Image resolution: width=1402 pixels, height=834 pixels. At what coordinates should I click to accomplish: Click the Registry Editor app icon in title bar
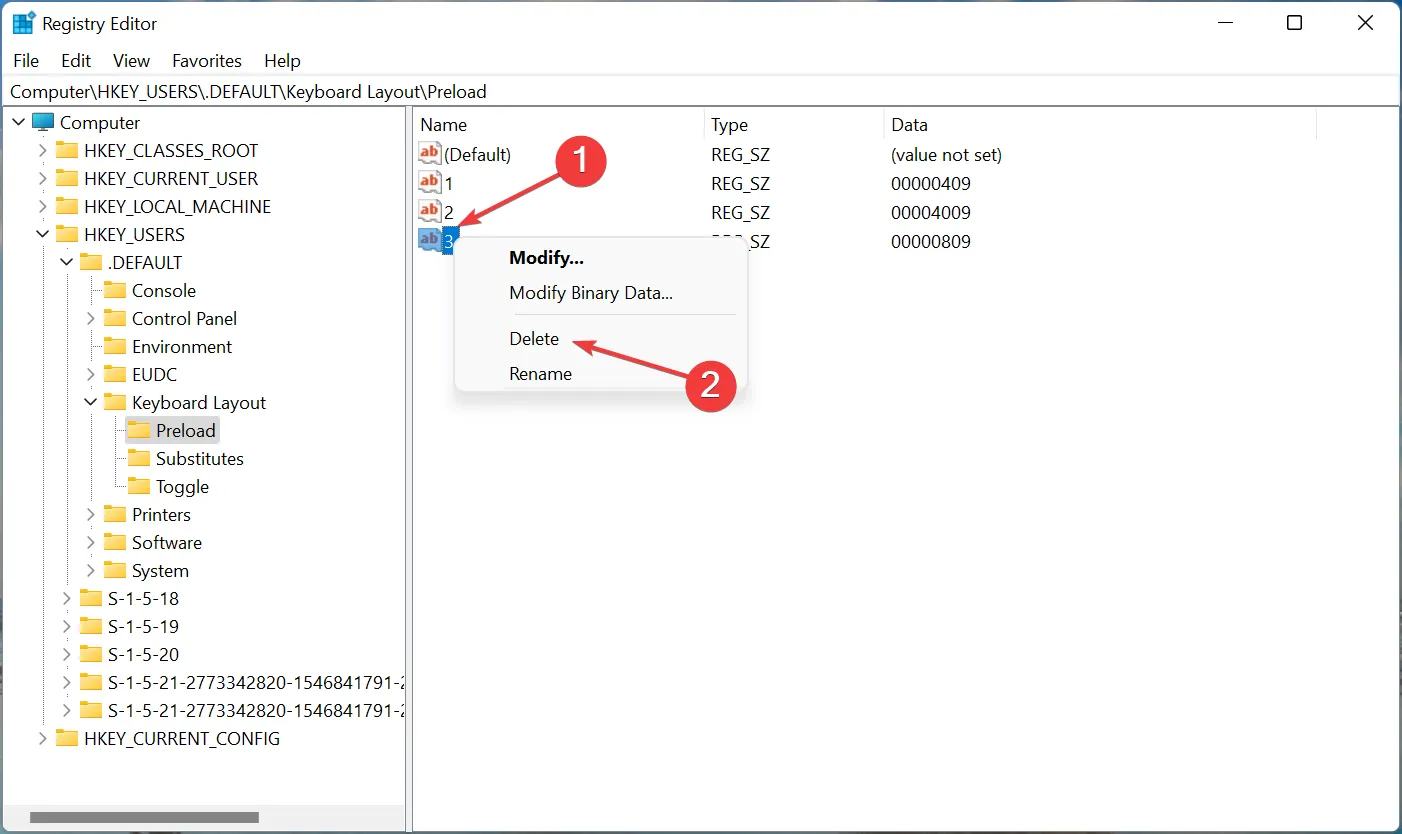23,23
